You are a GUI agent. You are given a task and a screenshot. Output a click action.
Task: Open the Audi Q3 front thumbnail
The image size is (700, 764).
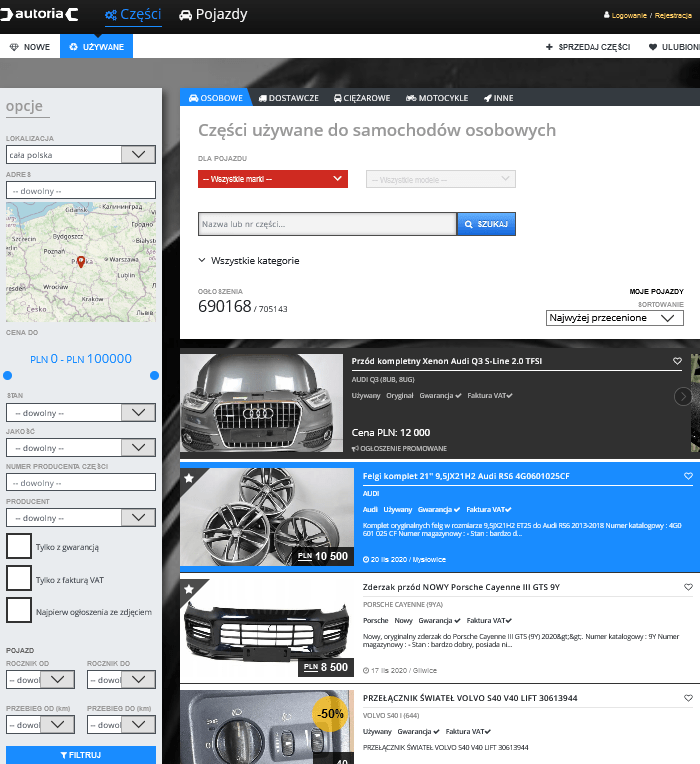click(x=262, y=403)
